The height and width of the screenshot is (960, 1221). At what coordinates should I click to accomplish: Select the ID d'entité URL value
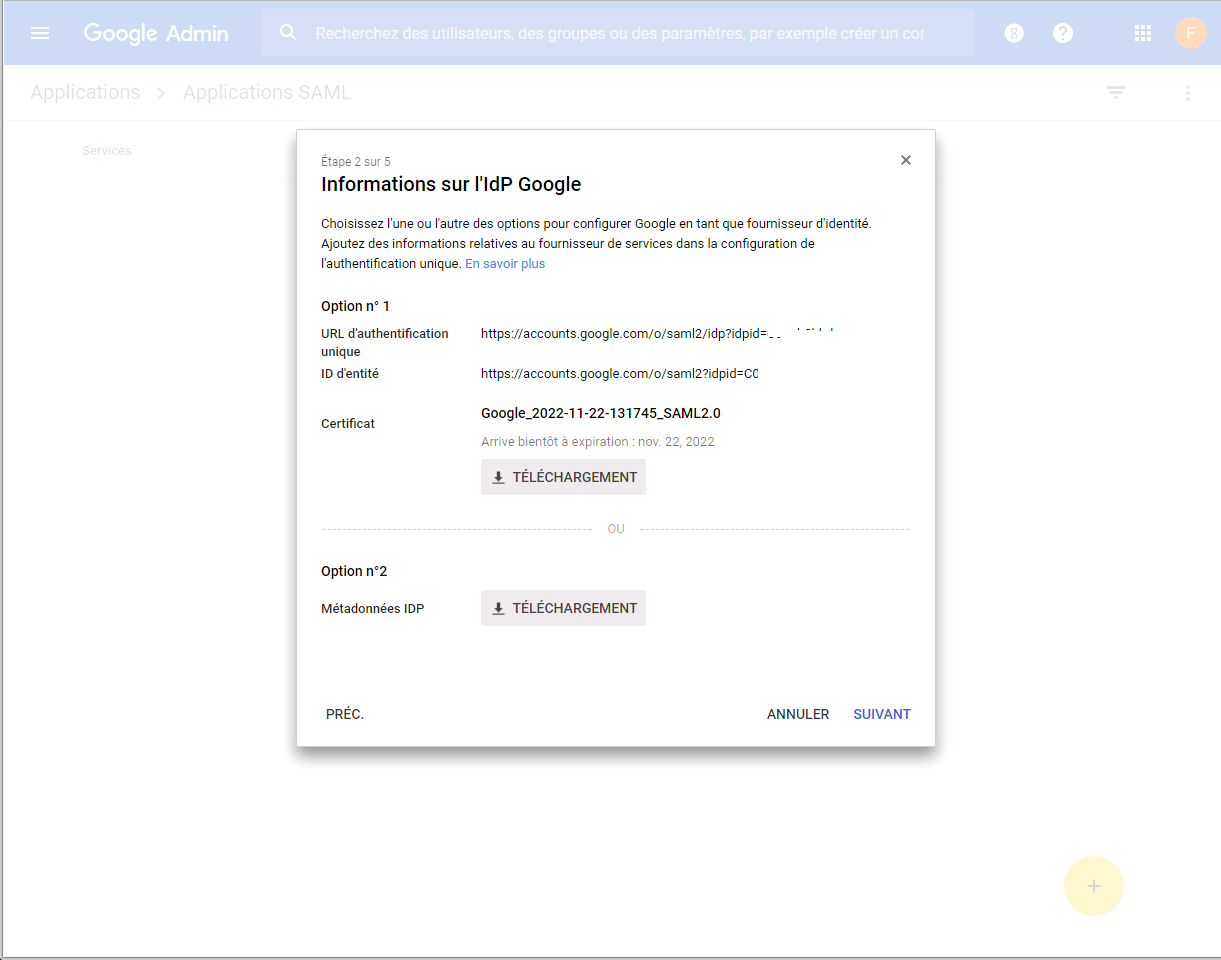click(620, 374)
